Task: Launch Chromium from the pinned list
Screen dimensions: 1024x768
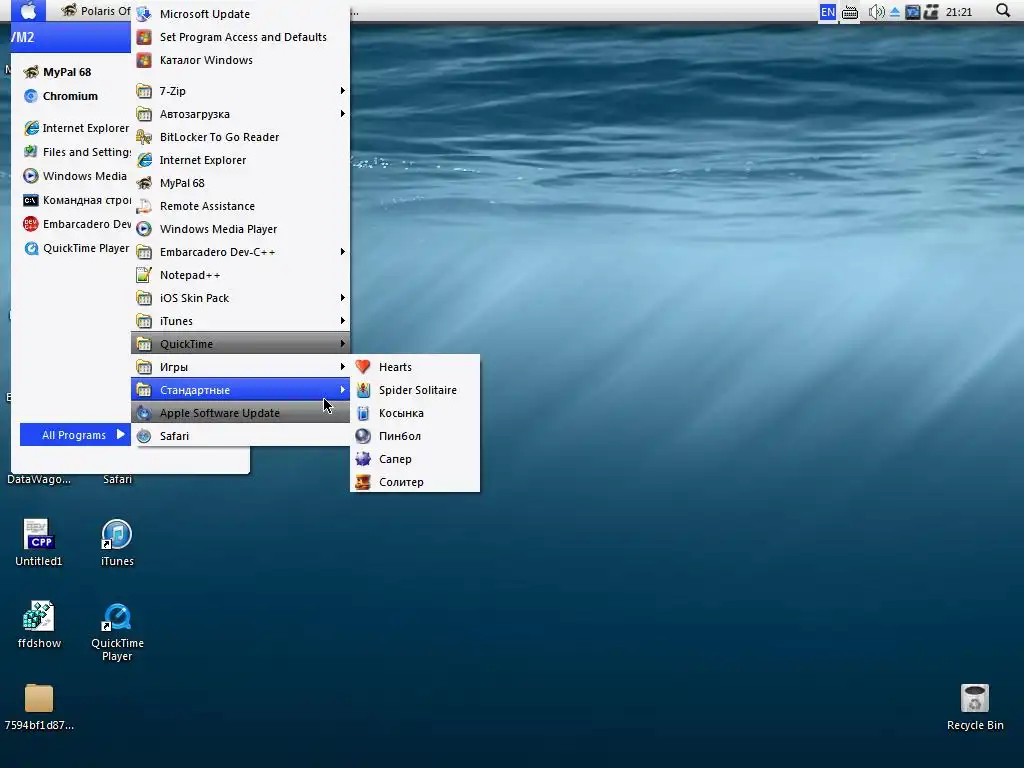Action: (x=71, y=96)
